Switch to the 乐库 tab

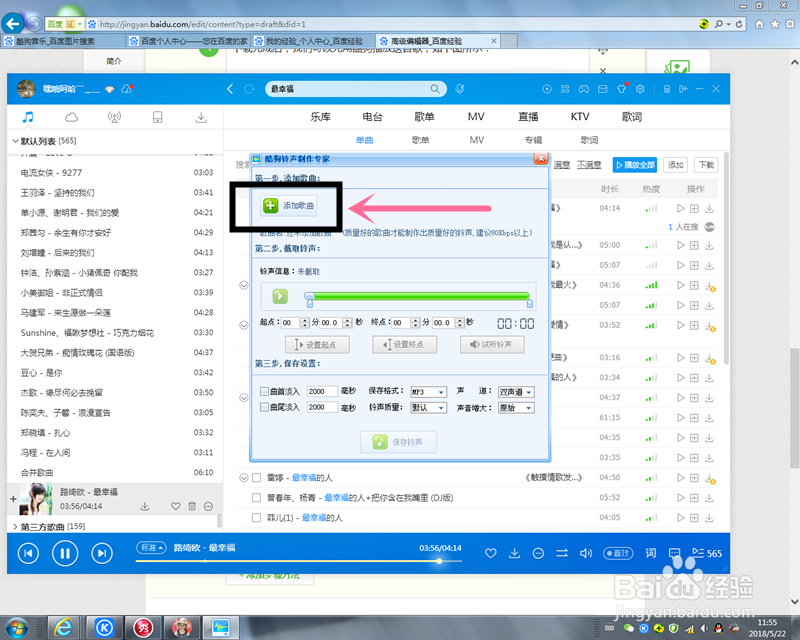click(x=320, y=117)
